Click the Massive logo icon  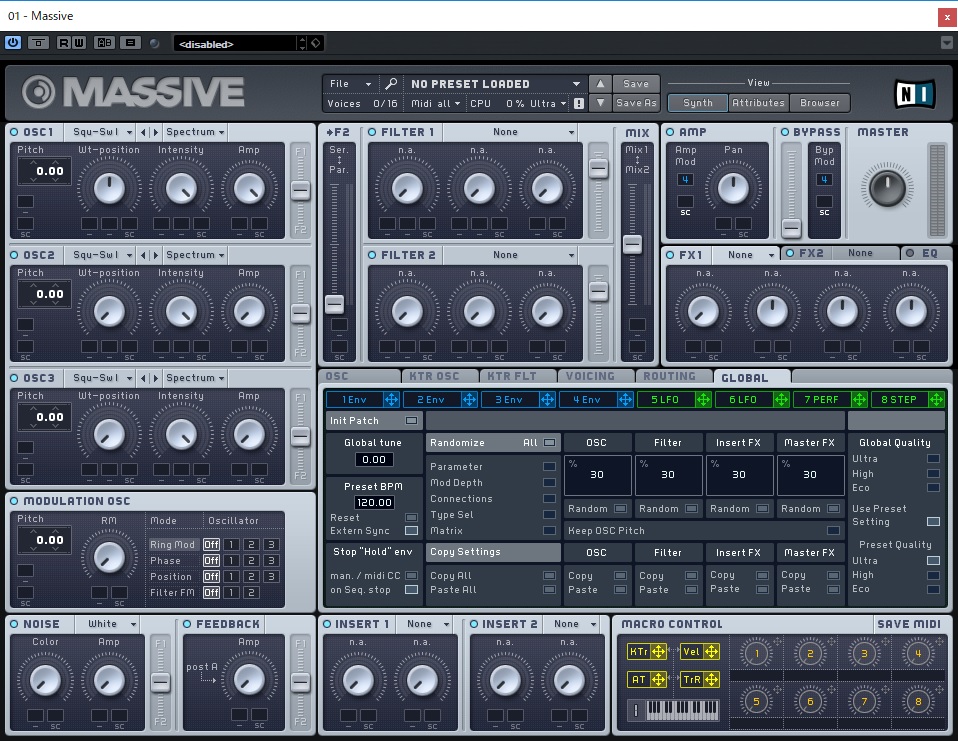tap(38, 92)
